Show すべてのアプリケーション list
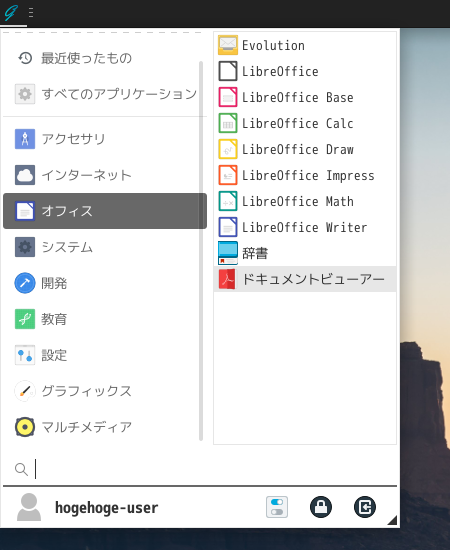 coord(105,94)
